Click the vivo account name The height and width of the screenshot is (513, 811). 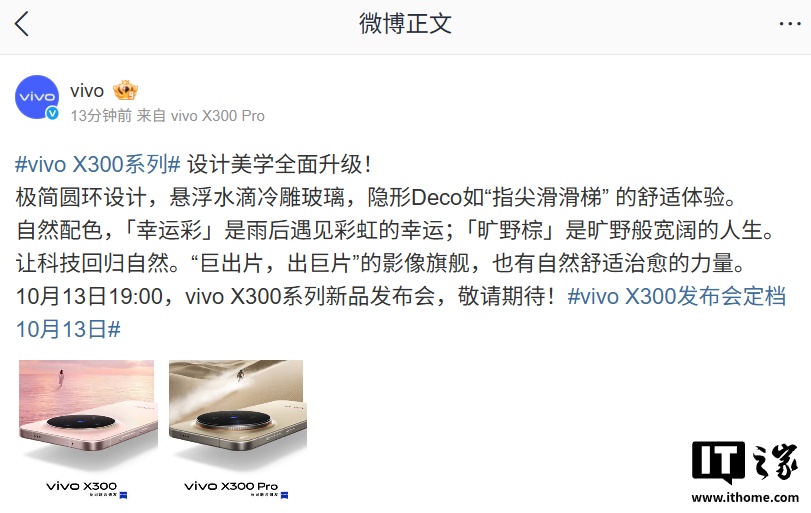pyautogui.click(x=87, y=91)
